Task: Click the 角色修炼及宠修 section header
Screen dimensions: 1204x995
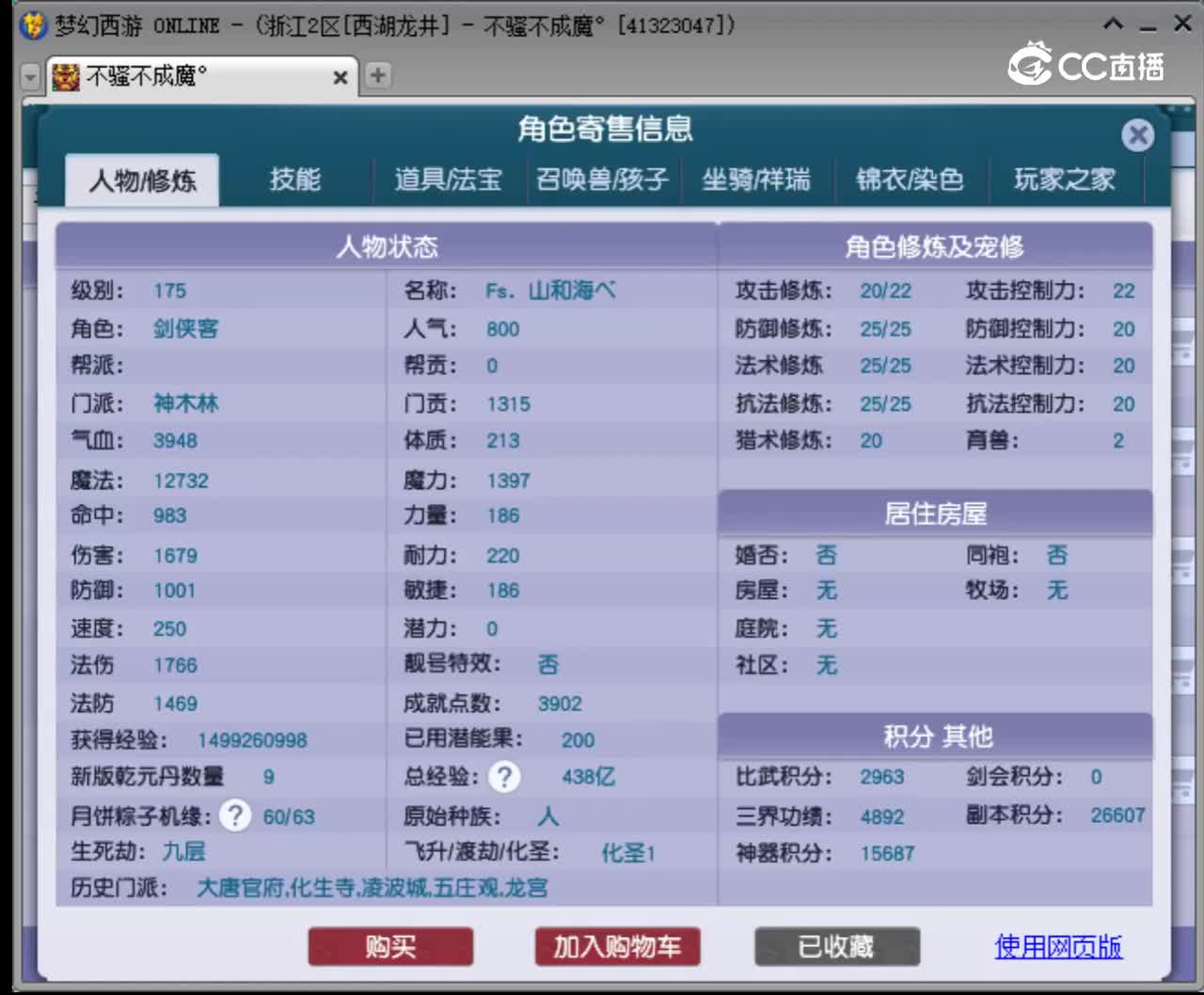Action: (x=935, y=246)
